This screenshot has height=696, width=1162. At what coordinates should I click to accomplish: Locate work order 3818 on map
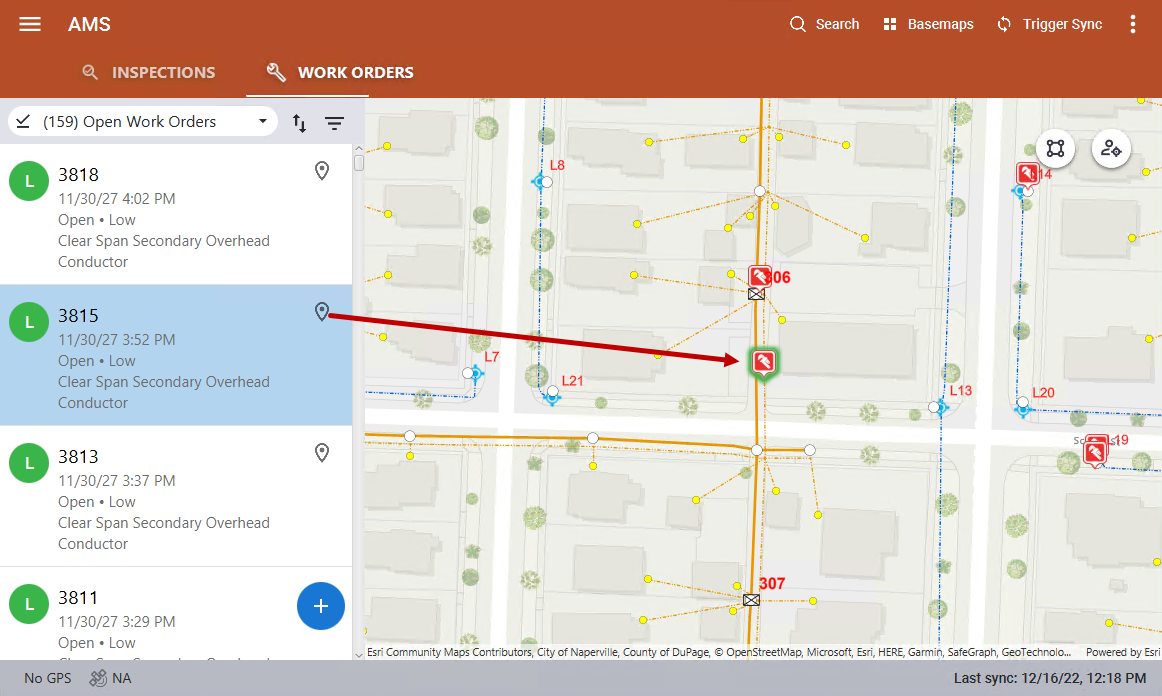[321, 171]
